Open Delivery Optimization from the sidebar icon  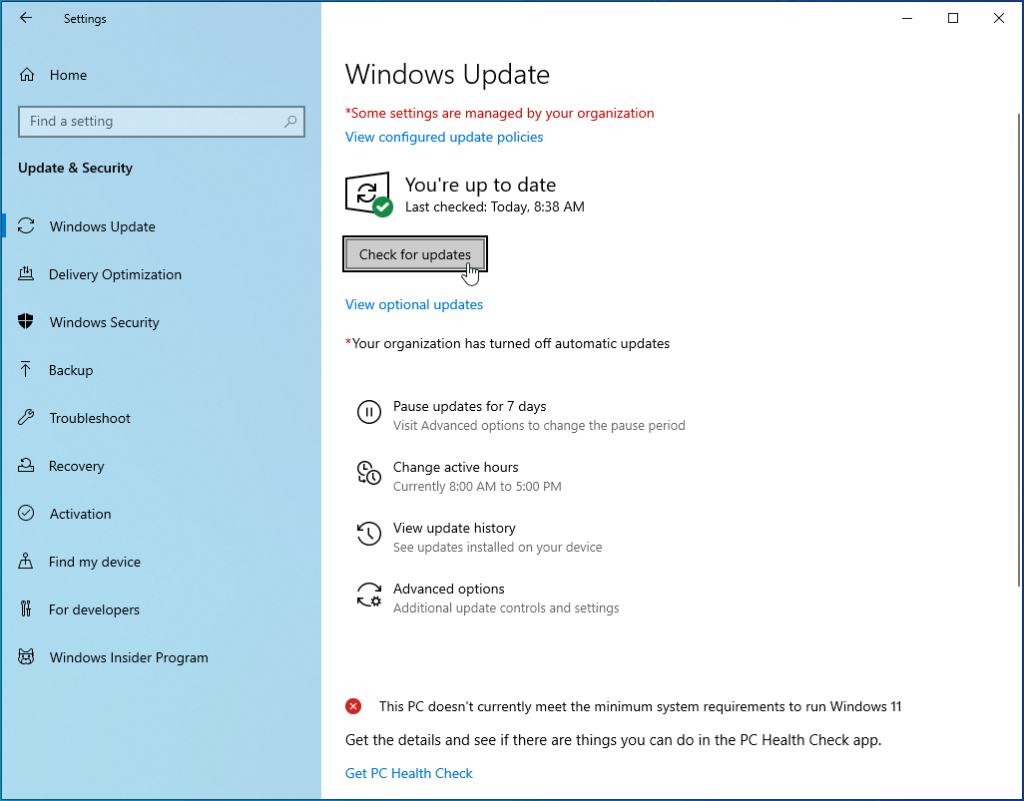[27, 274]
